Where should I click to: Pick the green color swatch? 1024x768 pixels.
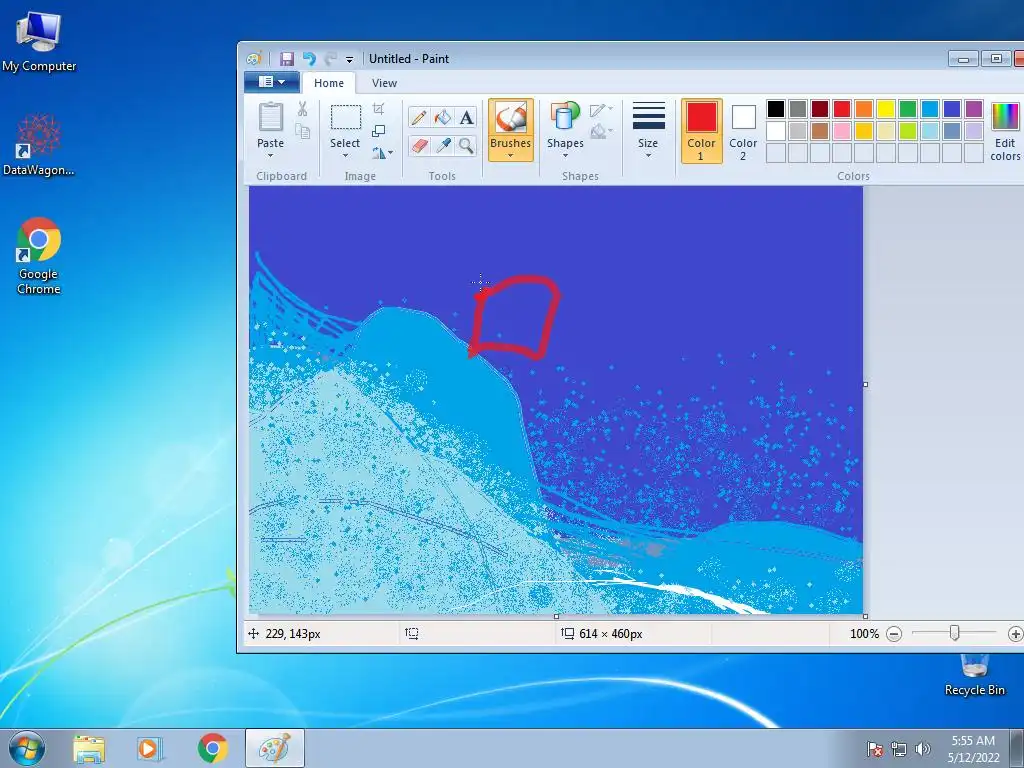point(908,108)
